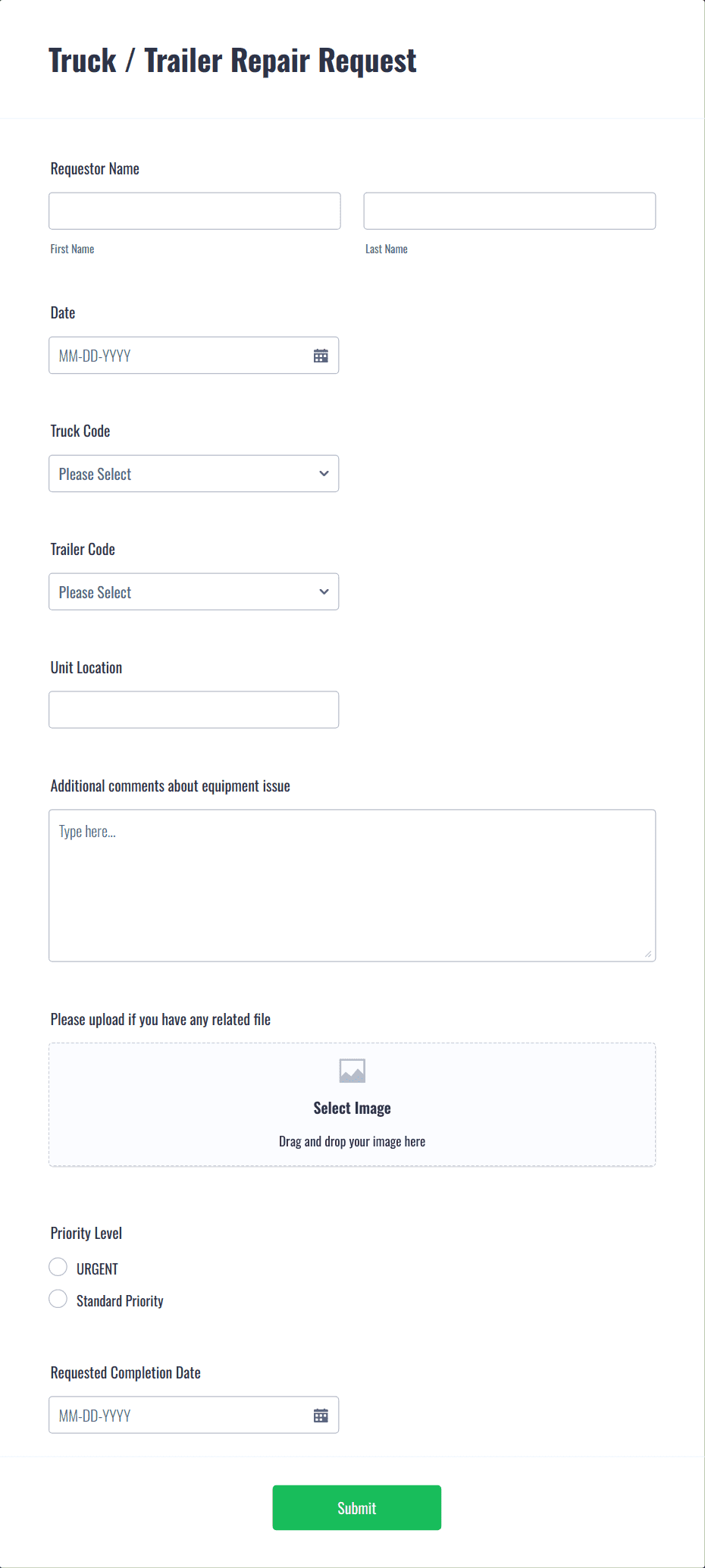Open the calendar picker for Date field
The width and height of the screenshot is (705, 1568).
click(321, 356)
